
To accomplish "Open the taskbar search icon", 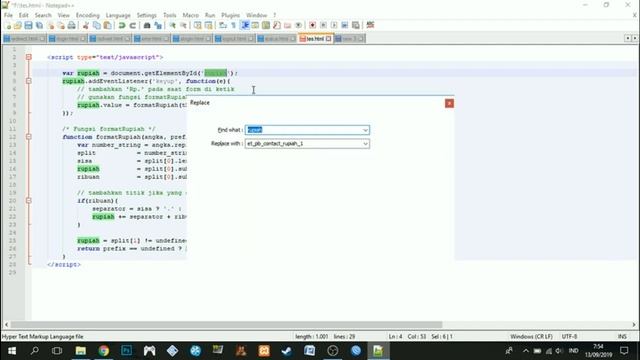I will [x=35, y=351].
